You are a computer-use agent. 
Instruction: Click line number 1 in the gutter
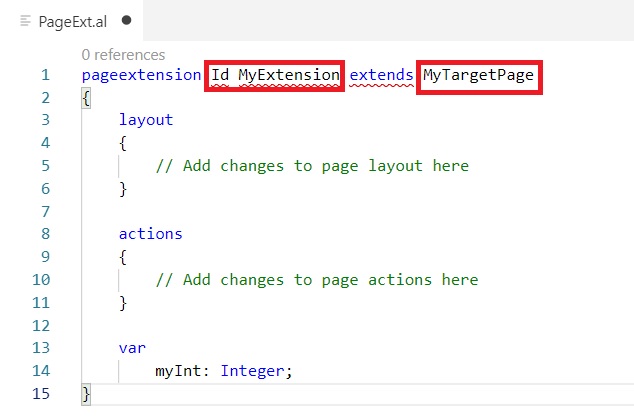point(45,75)
